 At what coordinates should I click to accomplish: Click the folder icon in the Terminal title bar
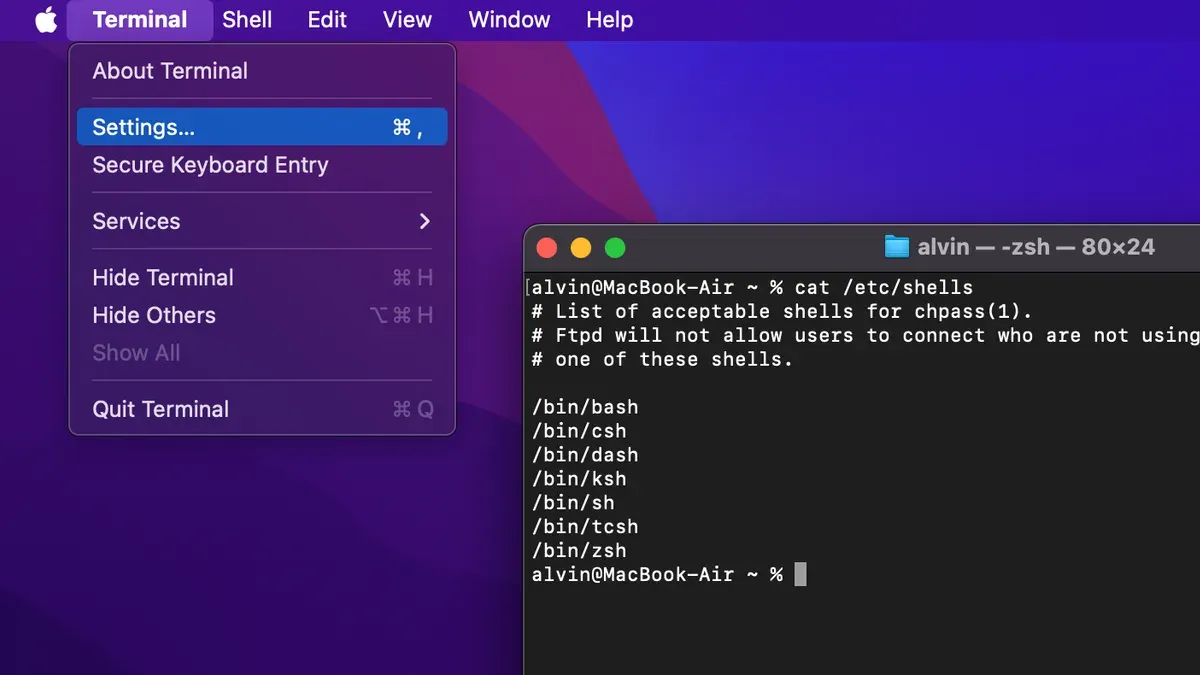(x=897, y=247)
